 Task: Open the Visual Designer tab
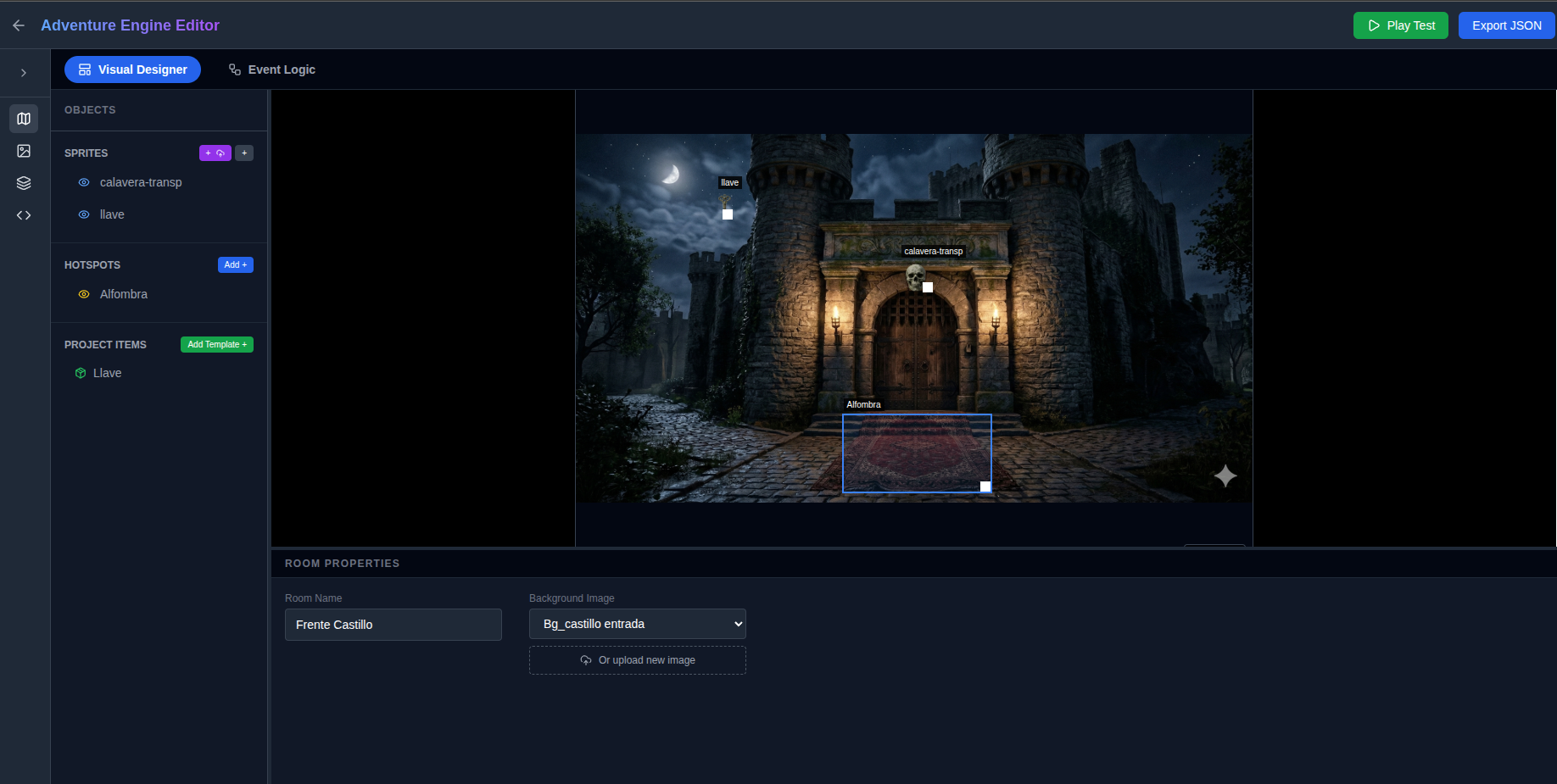pos(132,70)
